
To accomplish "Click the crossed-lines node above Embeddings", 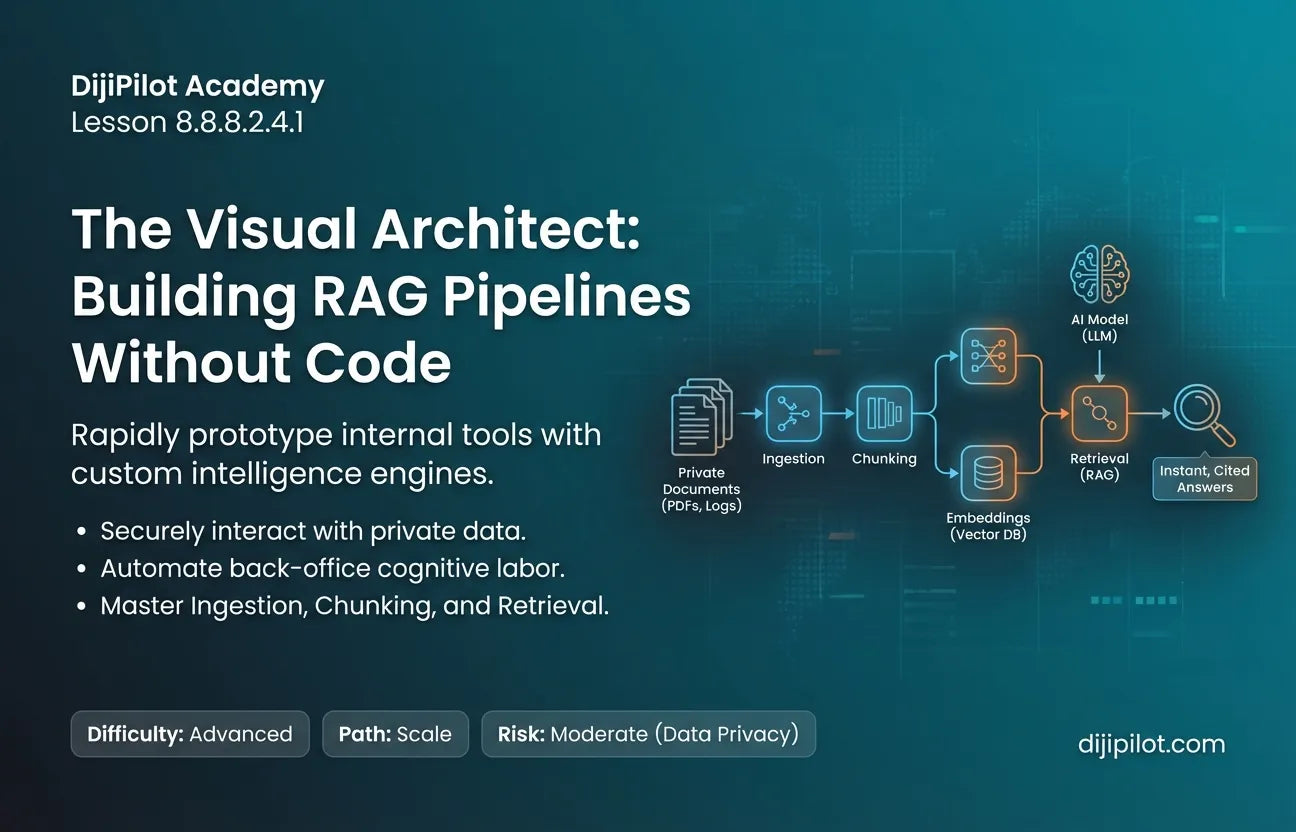I will tap(988, 356).
